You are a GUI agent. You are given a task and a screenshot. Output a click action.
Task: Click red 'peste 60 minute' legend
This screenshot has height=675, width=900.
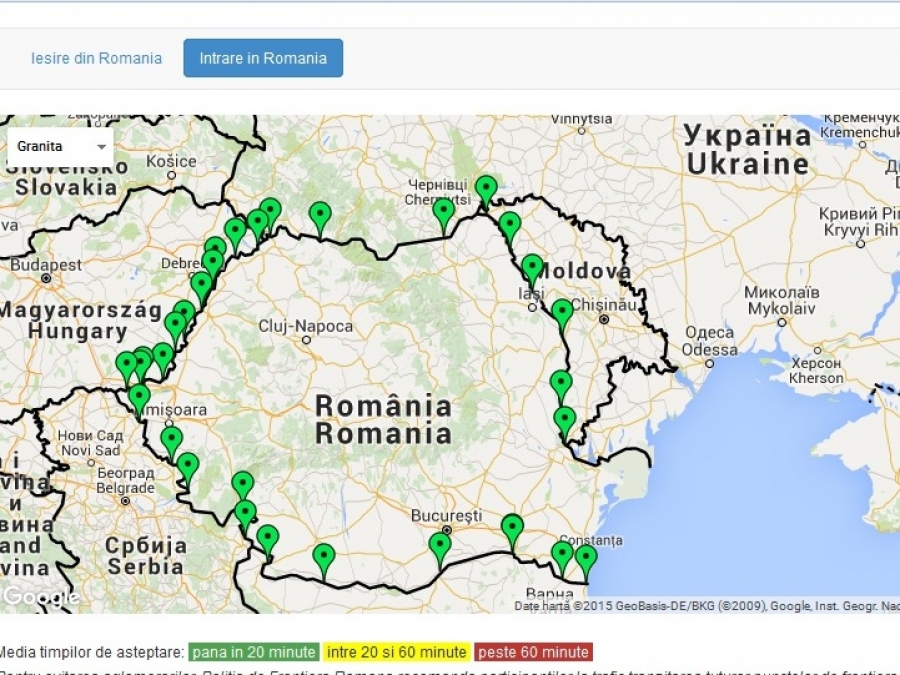click(533, 652)
